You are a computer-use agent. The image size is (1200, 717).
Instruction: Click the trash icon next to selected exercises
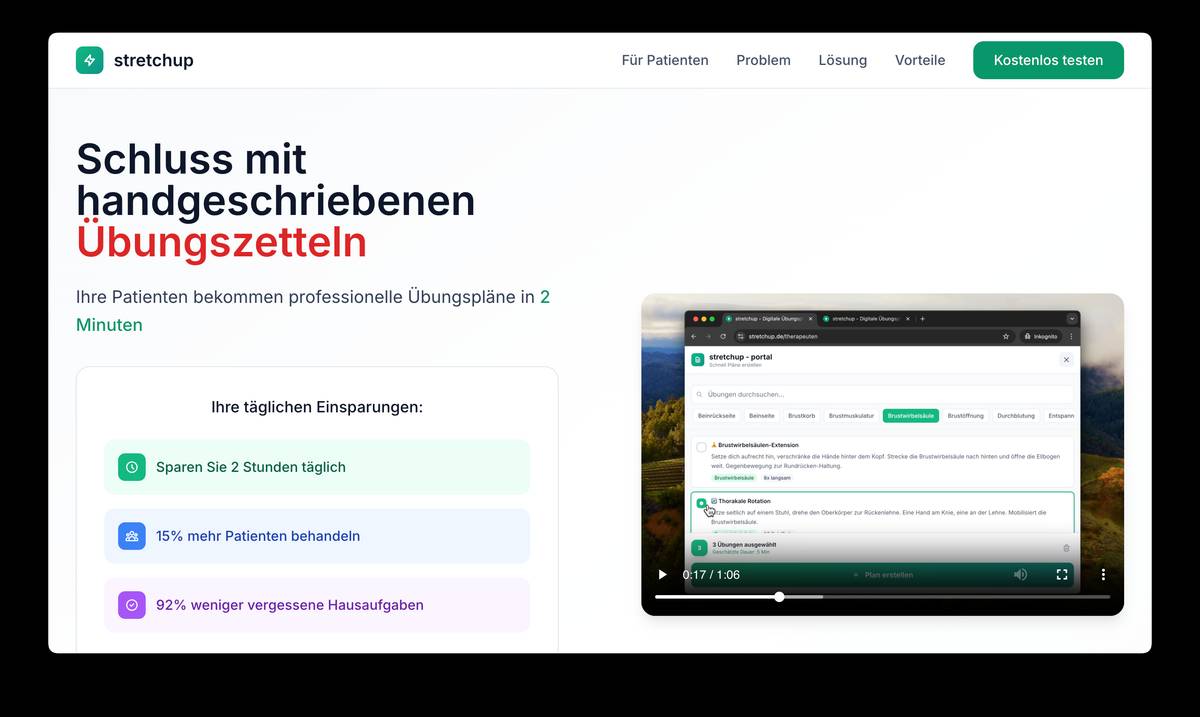1066,548
